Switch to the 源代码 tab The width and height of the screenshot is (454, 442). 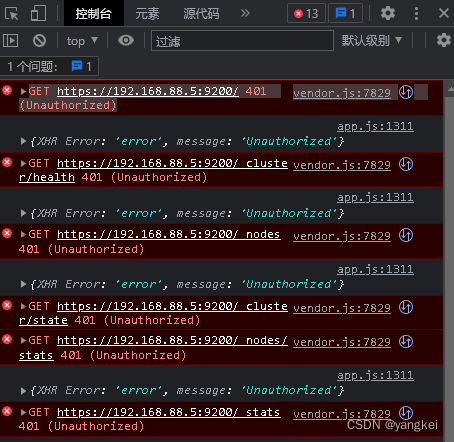pos(201,14)
